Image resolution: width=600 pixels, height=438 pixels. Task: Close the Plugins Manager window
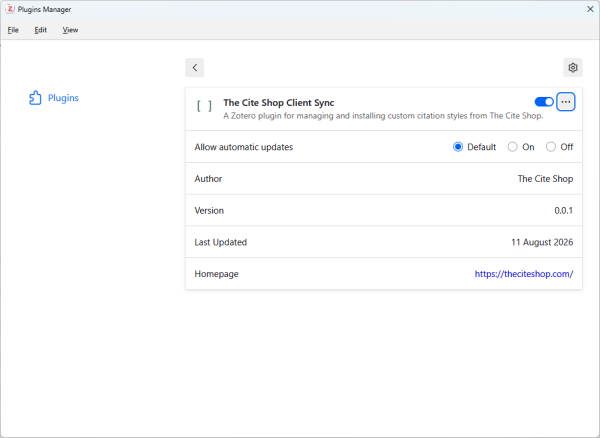pyautogui.click(x=590, y=9)
